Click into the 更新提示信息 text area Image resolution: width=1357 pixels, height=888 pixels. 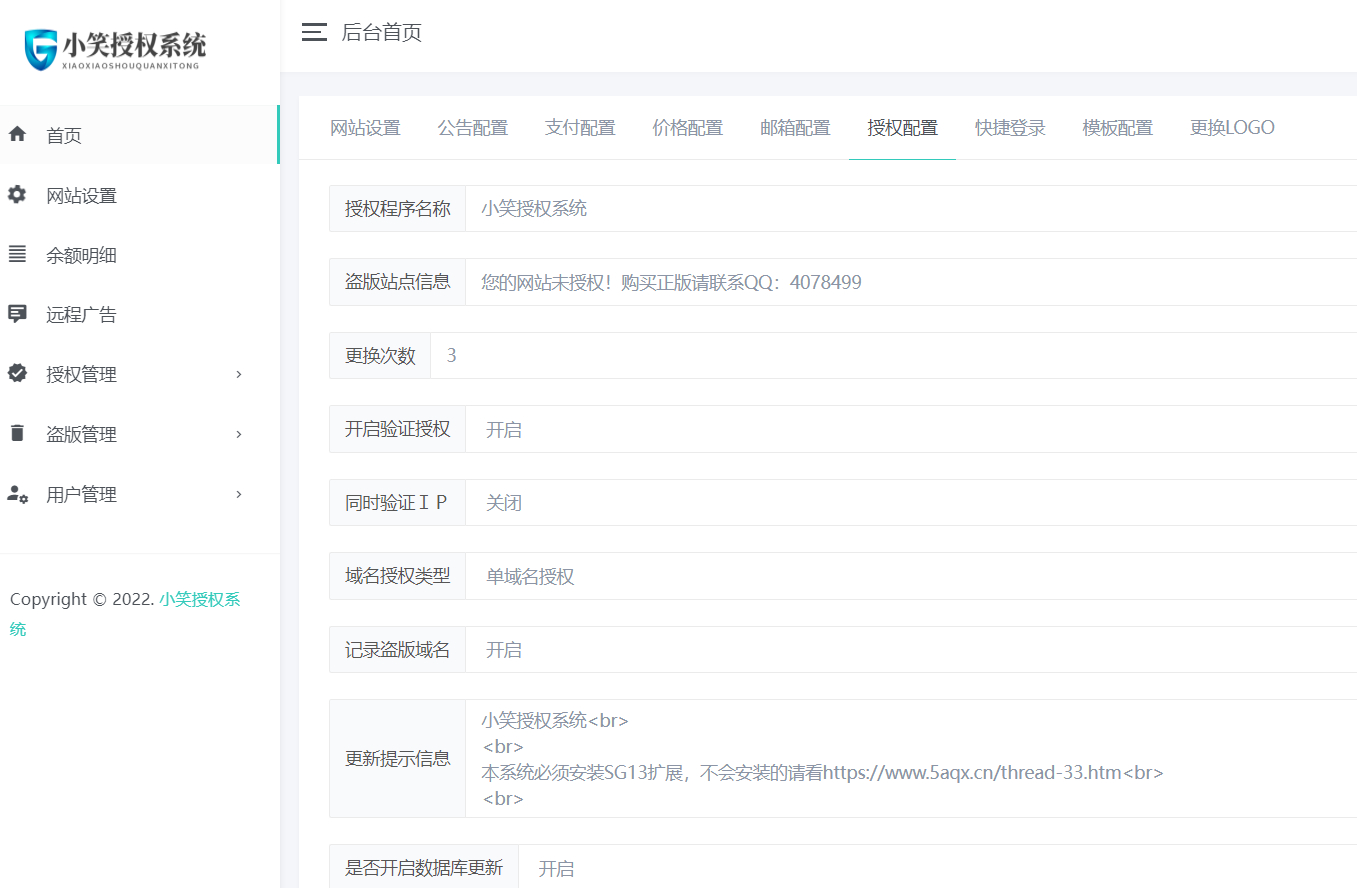pyautogui.click(x=911, y=758)
